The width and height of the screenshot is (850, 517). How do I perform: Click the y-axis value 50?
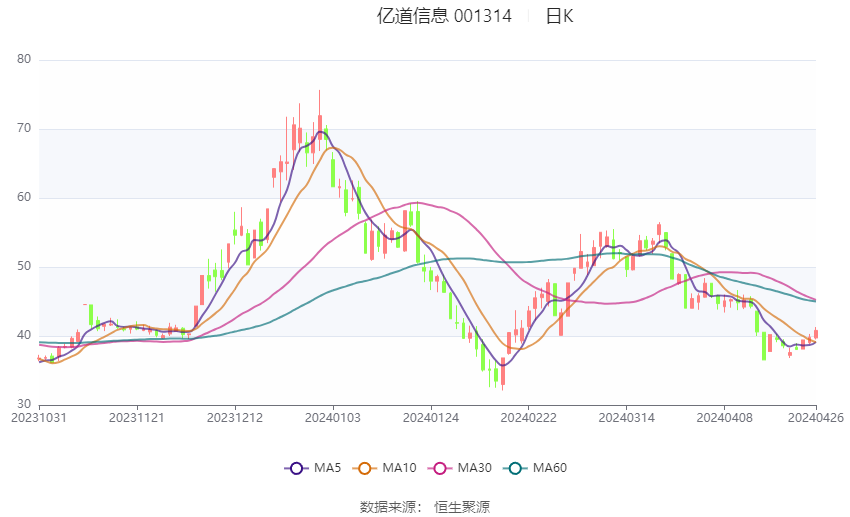pos(24,266)
